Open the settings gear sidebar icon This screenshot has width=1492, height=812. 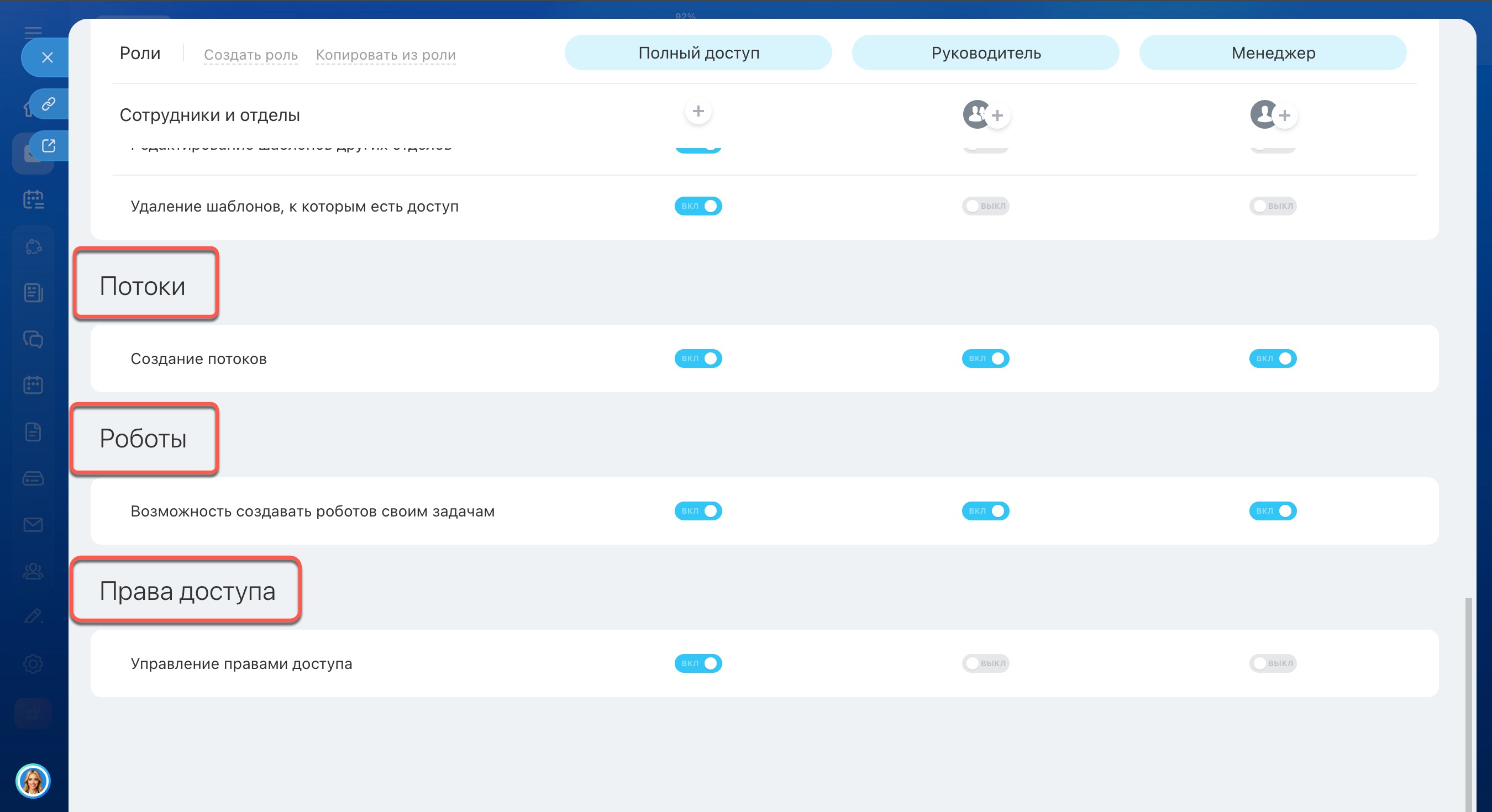34,664
